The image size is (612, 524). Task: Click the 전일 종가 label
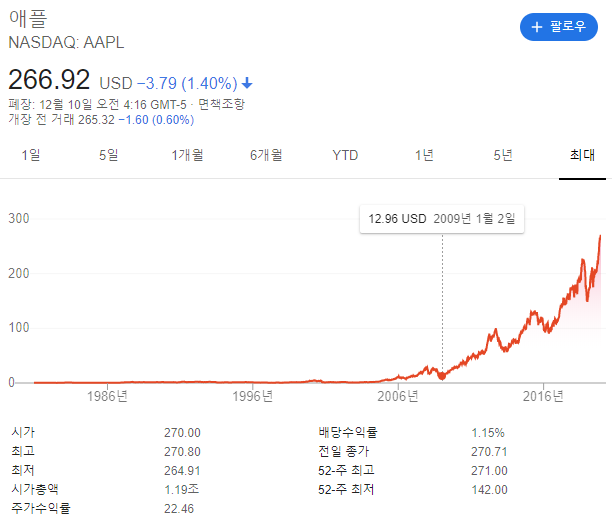point(343,451)
